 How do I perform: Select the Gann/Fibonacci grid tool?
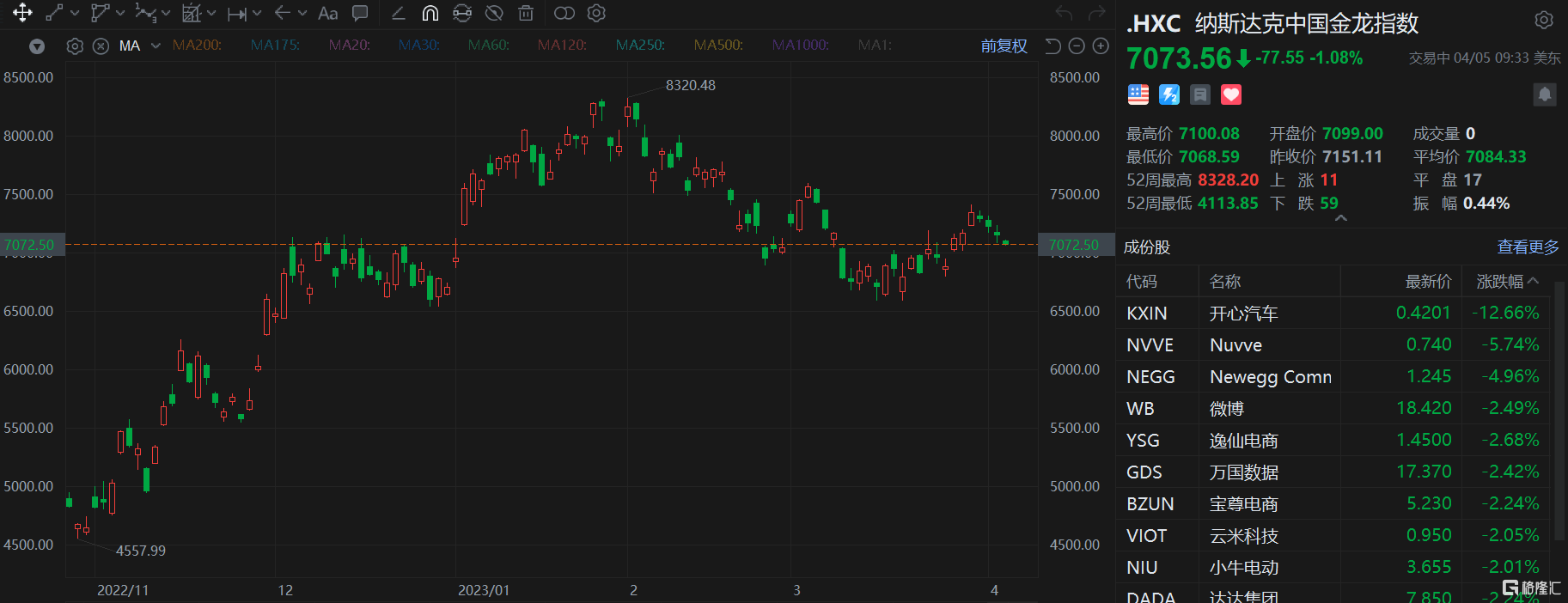pyautogui.click(x=192, y=13)
